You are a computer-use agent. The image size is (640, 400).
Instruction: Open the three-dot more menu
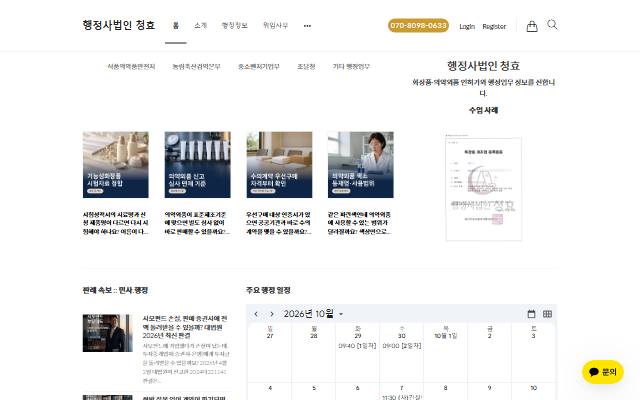pos(307,26)
